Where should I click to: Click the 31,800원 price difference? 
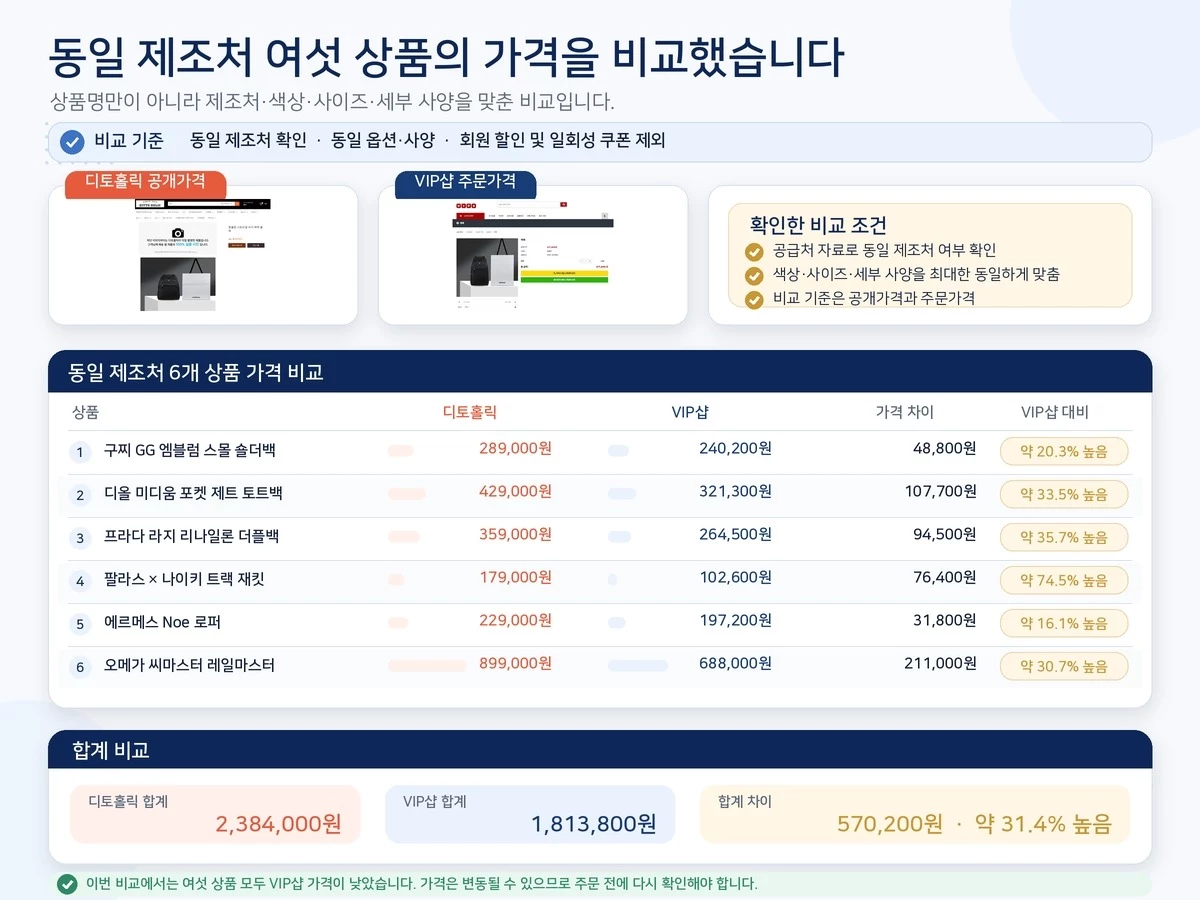[x=945, y=621]
